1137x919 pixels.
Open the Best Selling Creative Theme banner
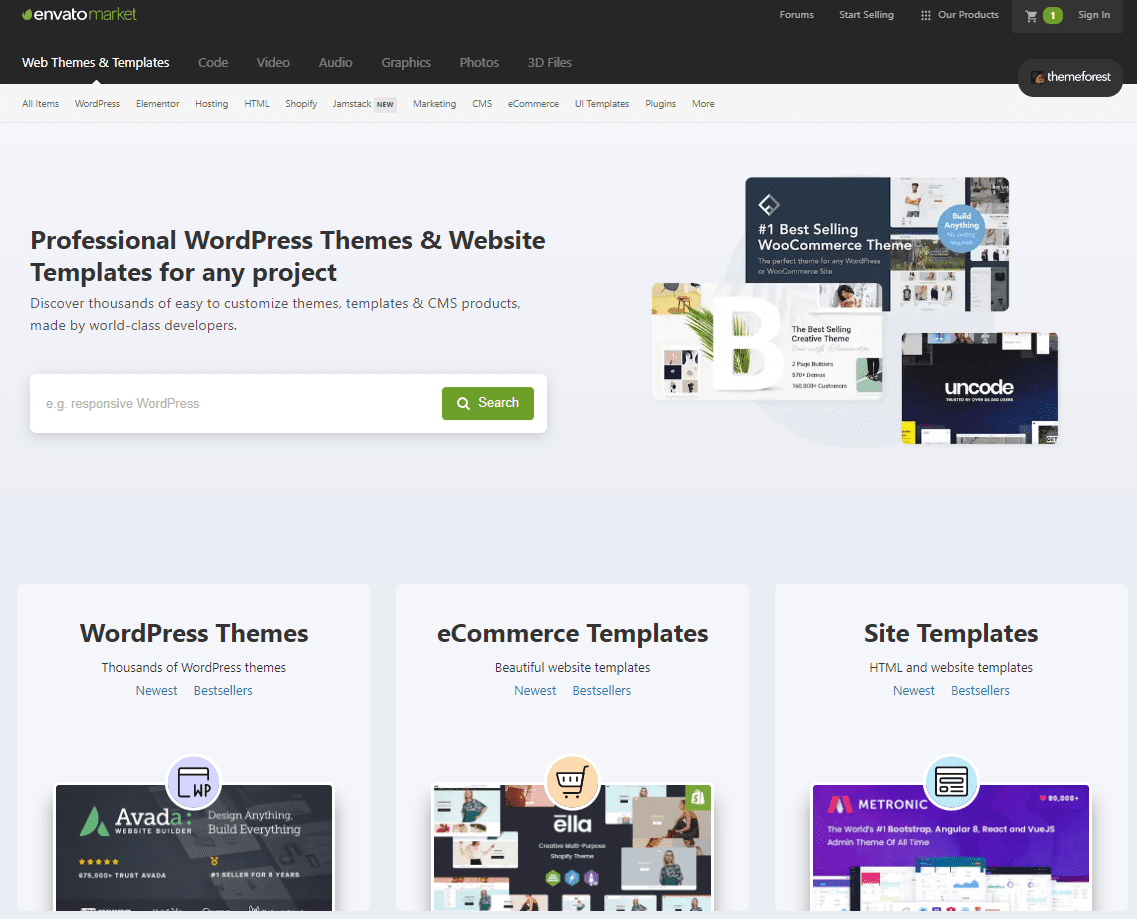point(767,341)
